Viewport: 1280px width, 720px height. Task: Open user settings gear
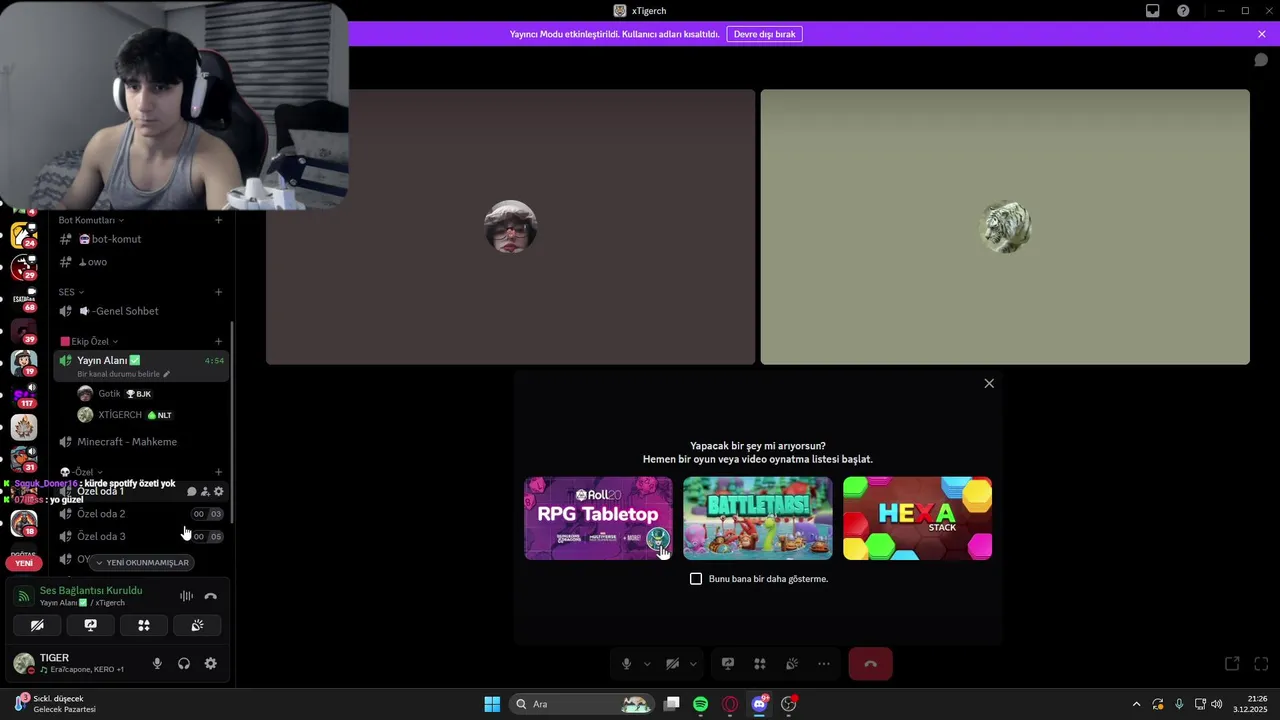click(211, 663)
